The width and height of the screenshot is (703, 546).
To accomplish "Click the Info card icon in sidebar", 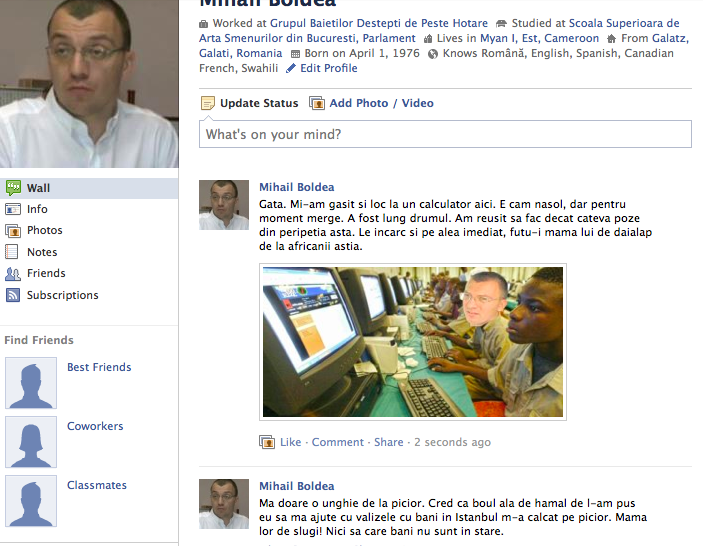I will pos(13,209).
